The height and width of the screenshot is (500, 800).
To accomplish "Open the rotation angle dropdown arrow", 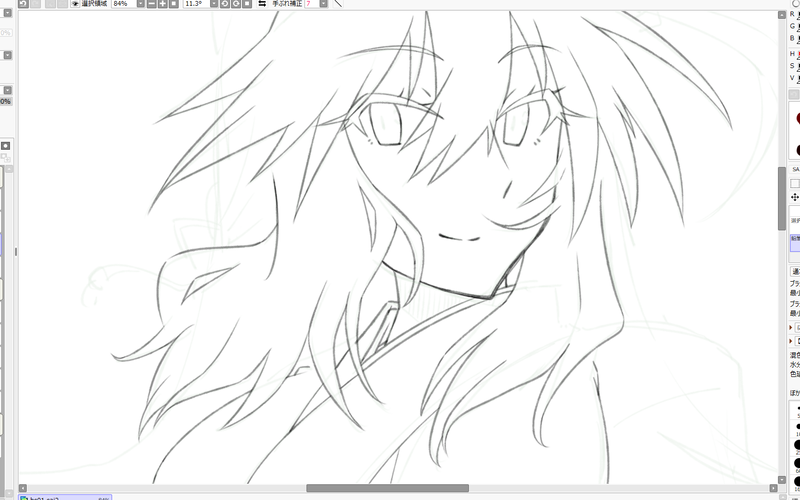I will pyautogui.click(x=214, y=3).
